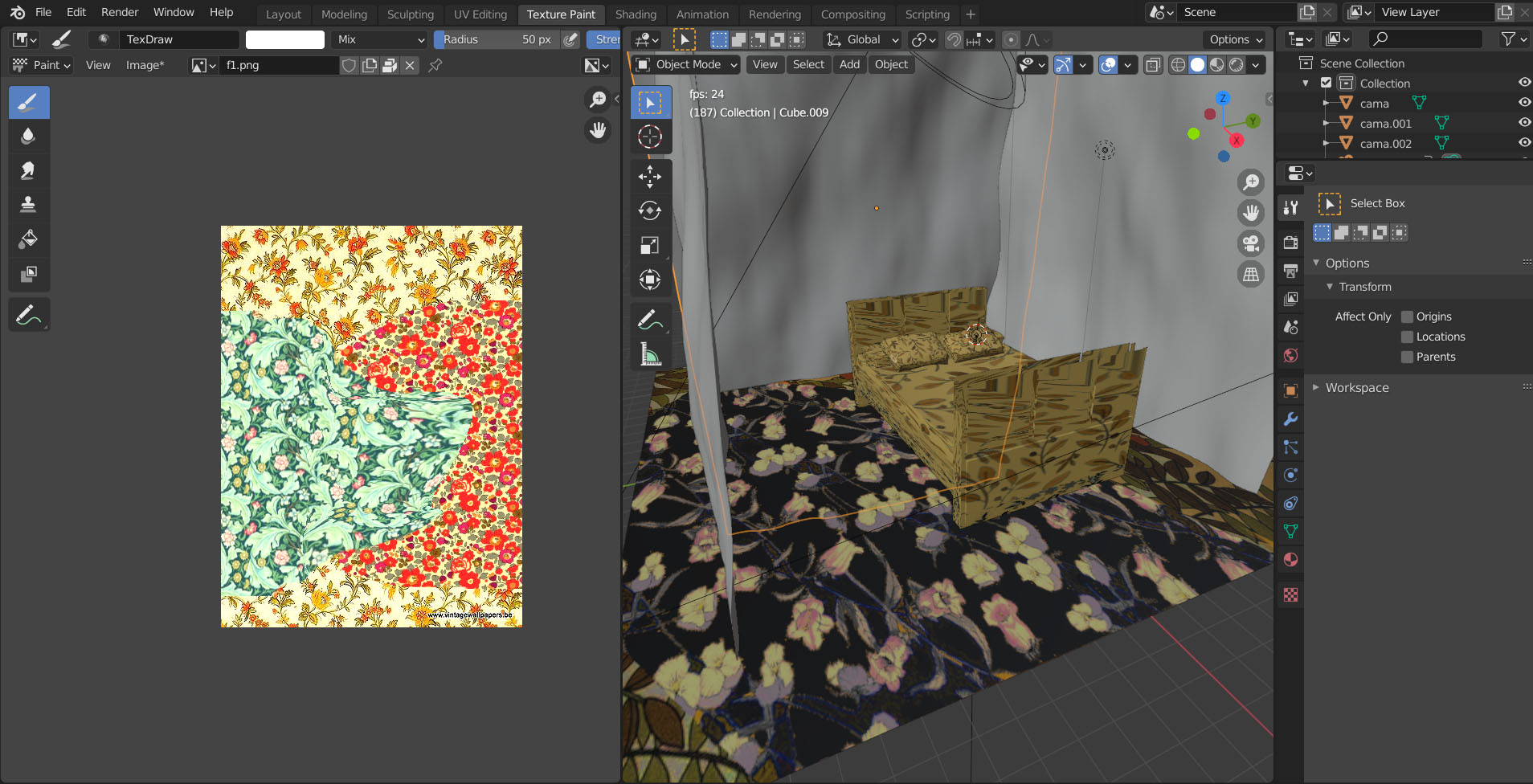Select the Soften tool
Screen dimensions: 1533x784
tap(29, 137)
